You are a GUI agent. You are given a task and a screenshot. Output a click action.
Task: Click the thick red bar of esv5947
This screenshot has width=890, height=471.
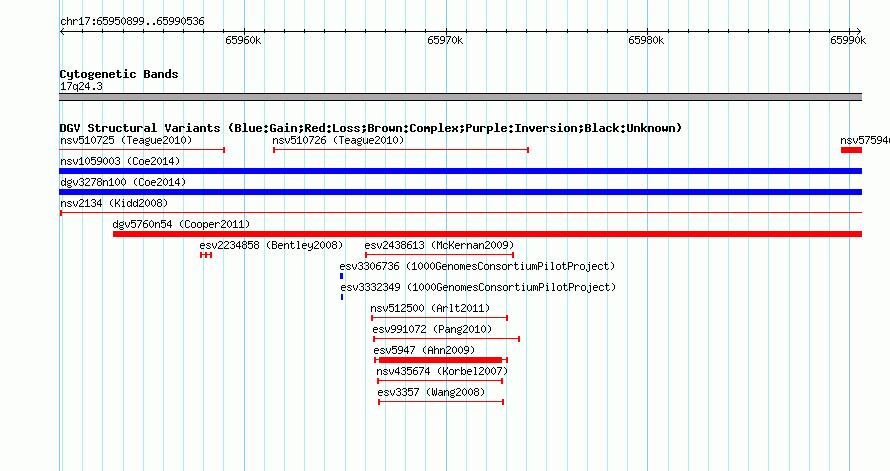[x=440, y=360]
